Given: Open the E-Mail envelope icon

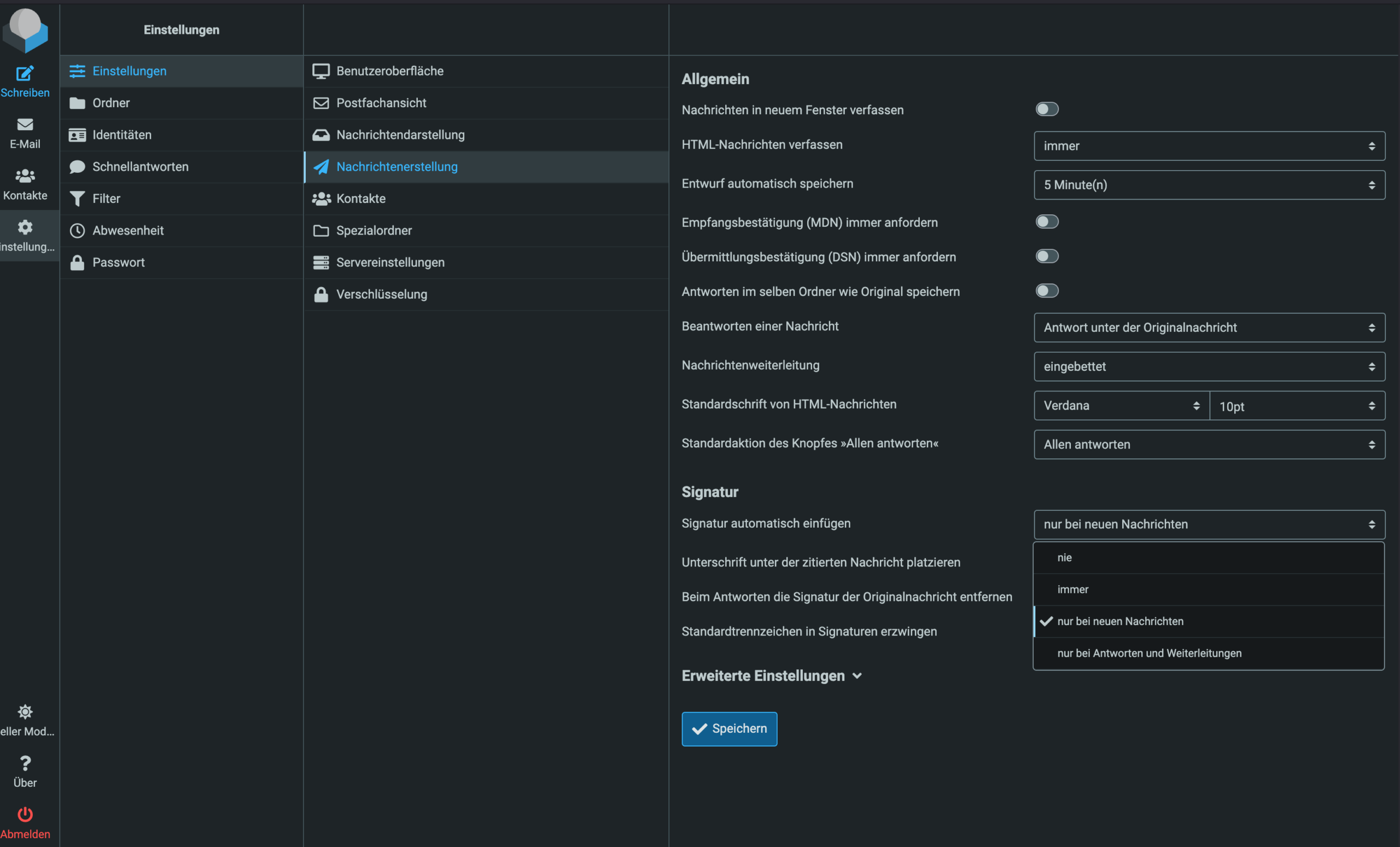Looking at the screenshot, I should click(x=25, y=125).
